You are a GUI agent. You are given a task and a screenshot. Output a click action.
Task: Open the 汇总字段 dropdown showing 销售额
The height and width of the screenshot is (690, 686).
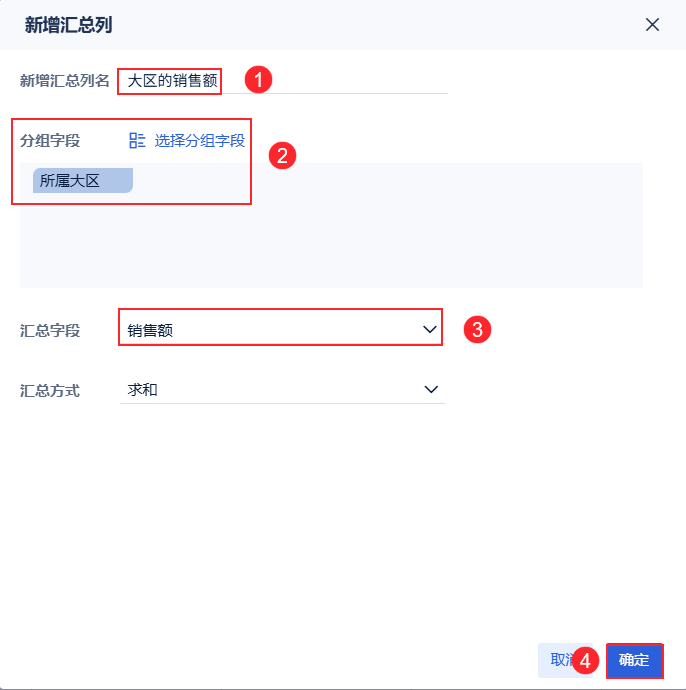(270, 329)
